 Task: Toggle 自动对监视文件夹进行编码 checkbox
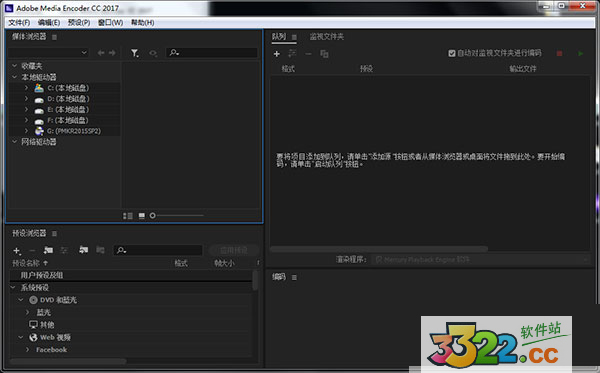pos(452,53)
